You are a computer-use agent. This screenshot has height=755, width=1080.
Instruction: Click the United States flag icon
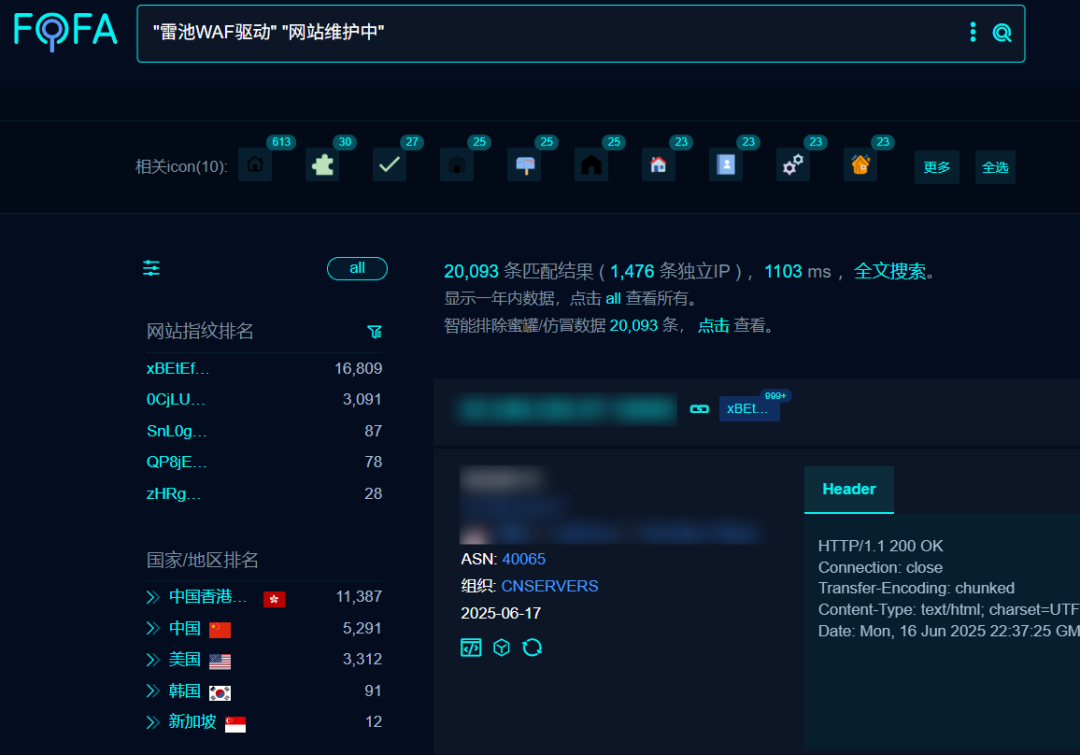220,661
